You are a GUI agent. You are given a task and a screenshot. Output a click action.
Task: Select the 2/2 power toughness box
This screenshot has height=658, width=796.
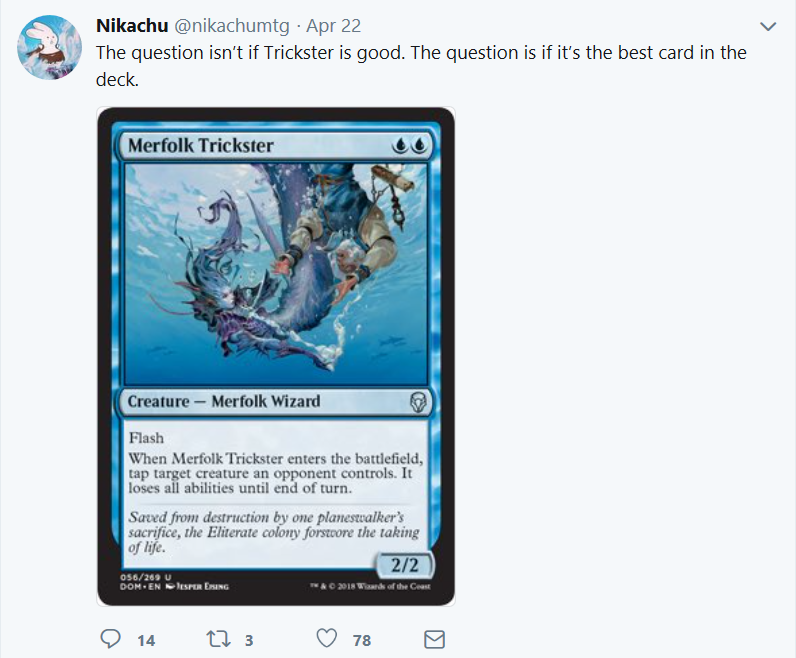404,565
